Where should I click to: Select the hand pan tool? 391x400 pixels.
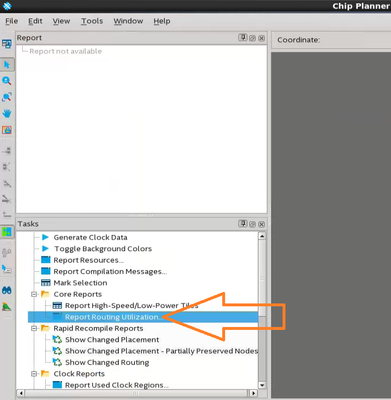tap(7, 113)
